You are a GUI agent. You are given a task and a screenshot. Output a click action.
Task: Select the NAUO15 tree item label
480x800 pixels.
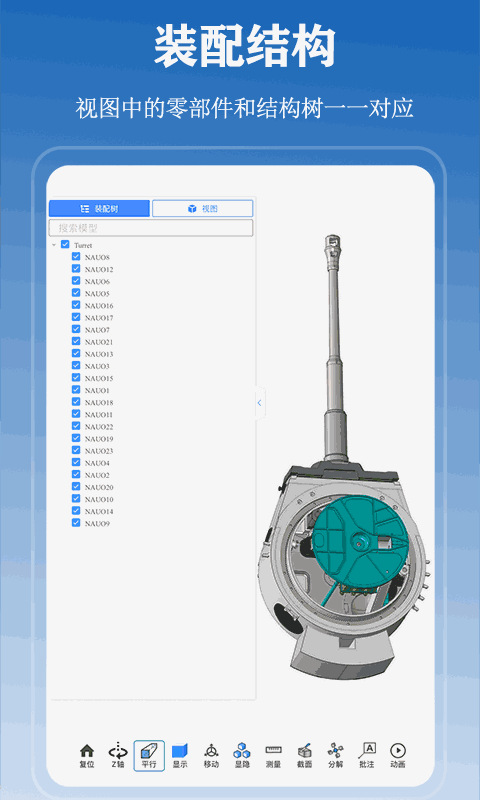coord(99,378)
